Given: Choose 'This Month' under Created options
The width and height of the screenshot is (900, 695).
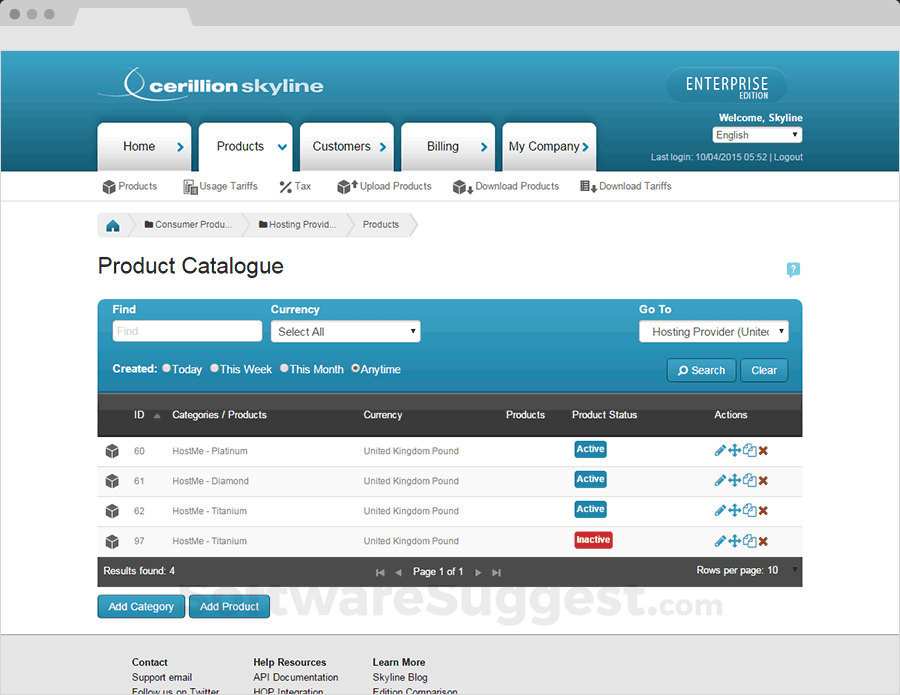Looking at the screenshot, I should coord(283,369).
